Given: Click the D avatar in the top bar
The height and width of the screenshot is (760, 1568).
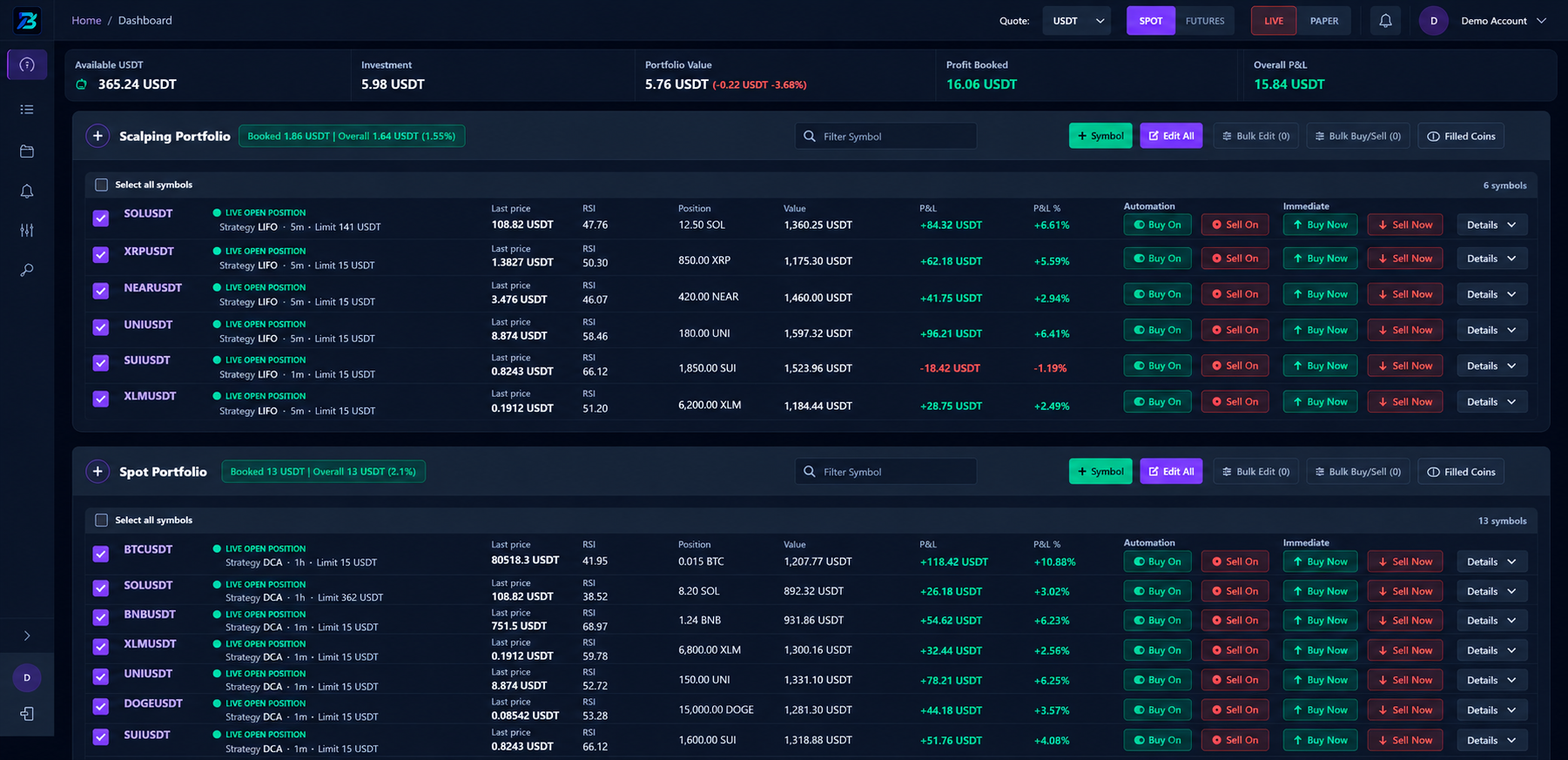Looking at the screenshot, I should point(1433,21).
